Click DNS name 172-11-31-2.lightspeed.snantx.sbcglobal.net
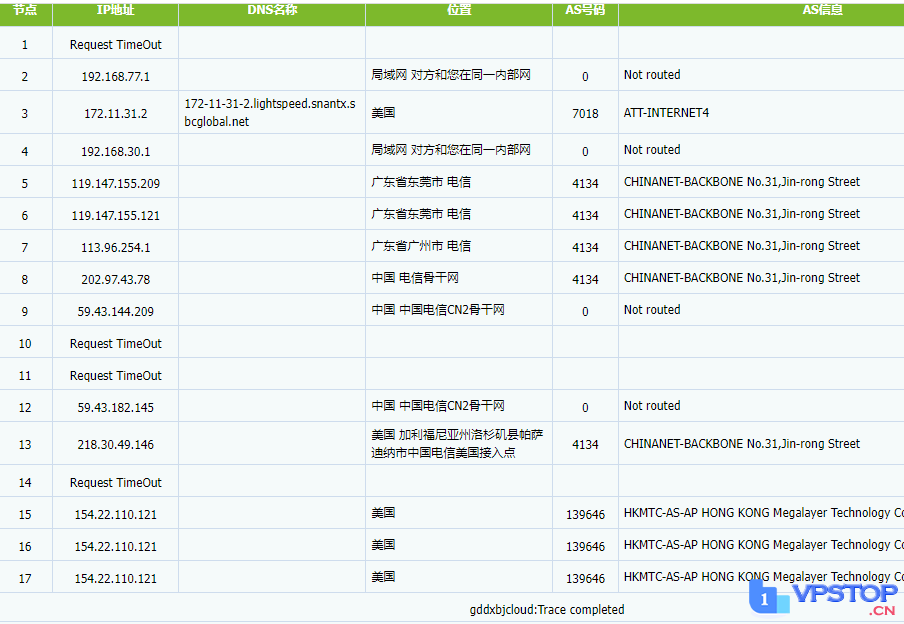 [x=270, y=112]
